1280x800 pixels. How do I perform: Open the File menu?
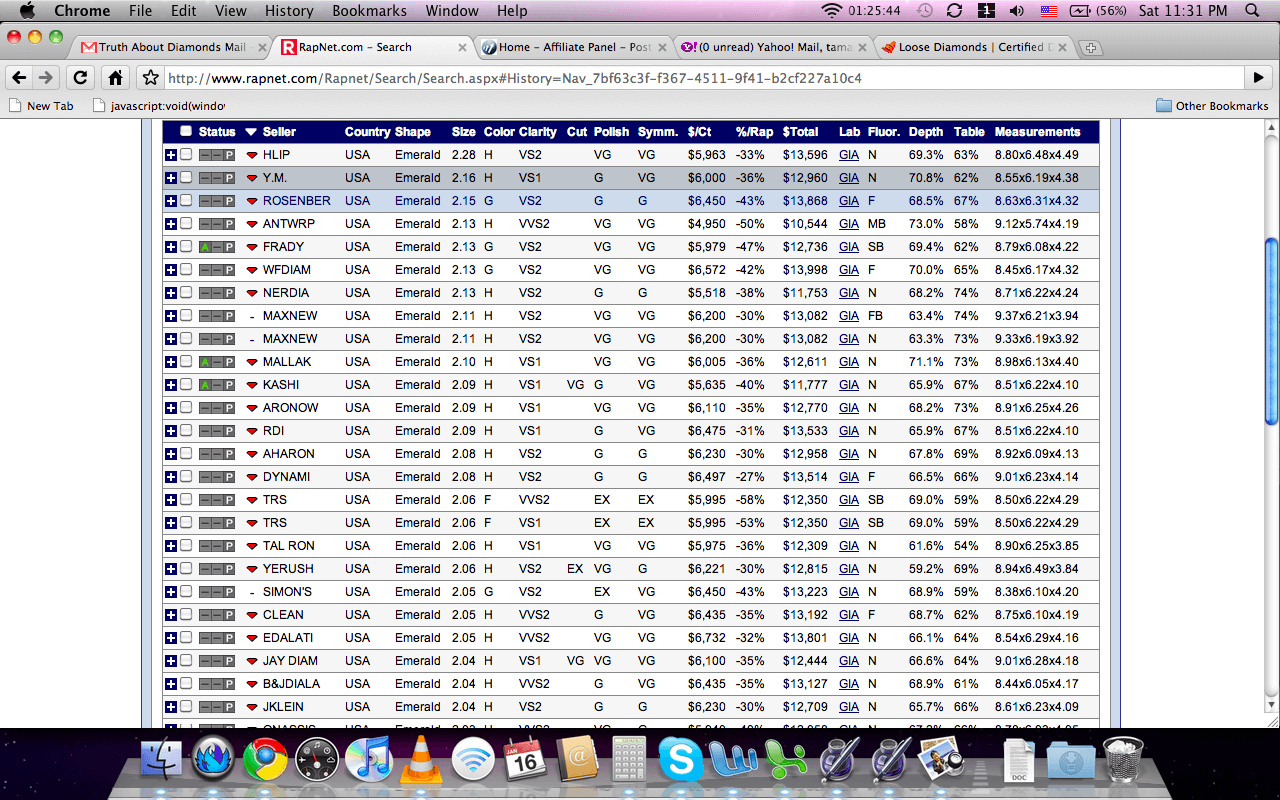coord(141,11)
